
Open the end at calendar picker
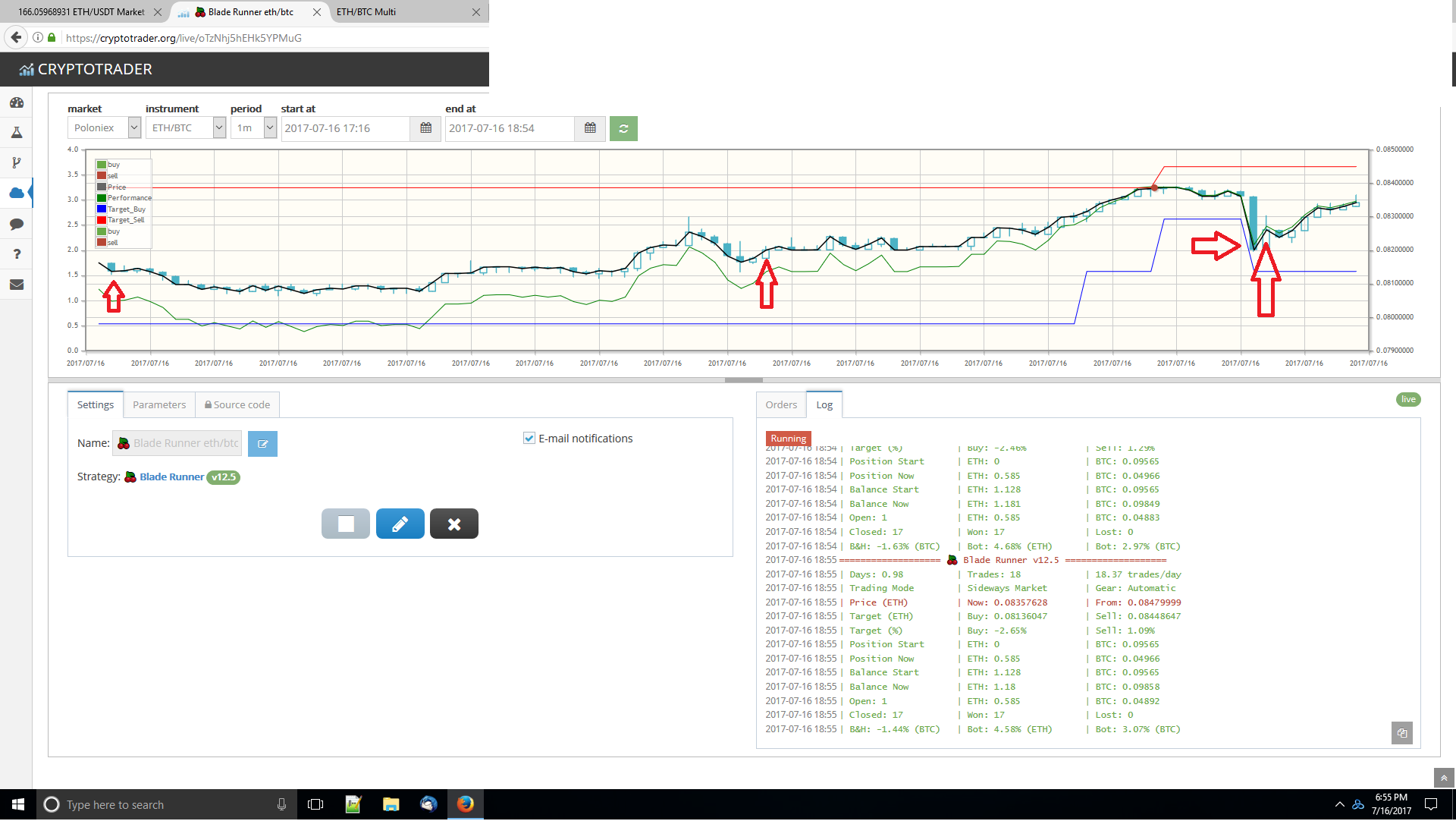click(590, 128)
